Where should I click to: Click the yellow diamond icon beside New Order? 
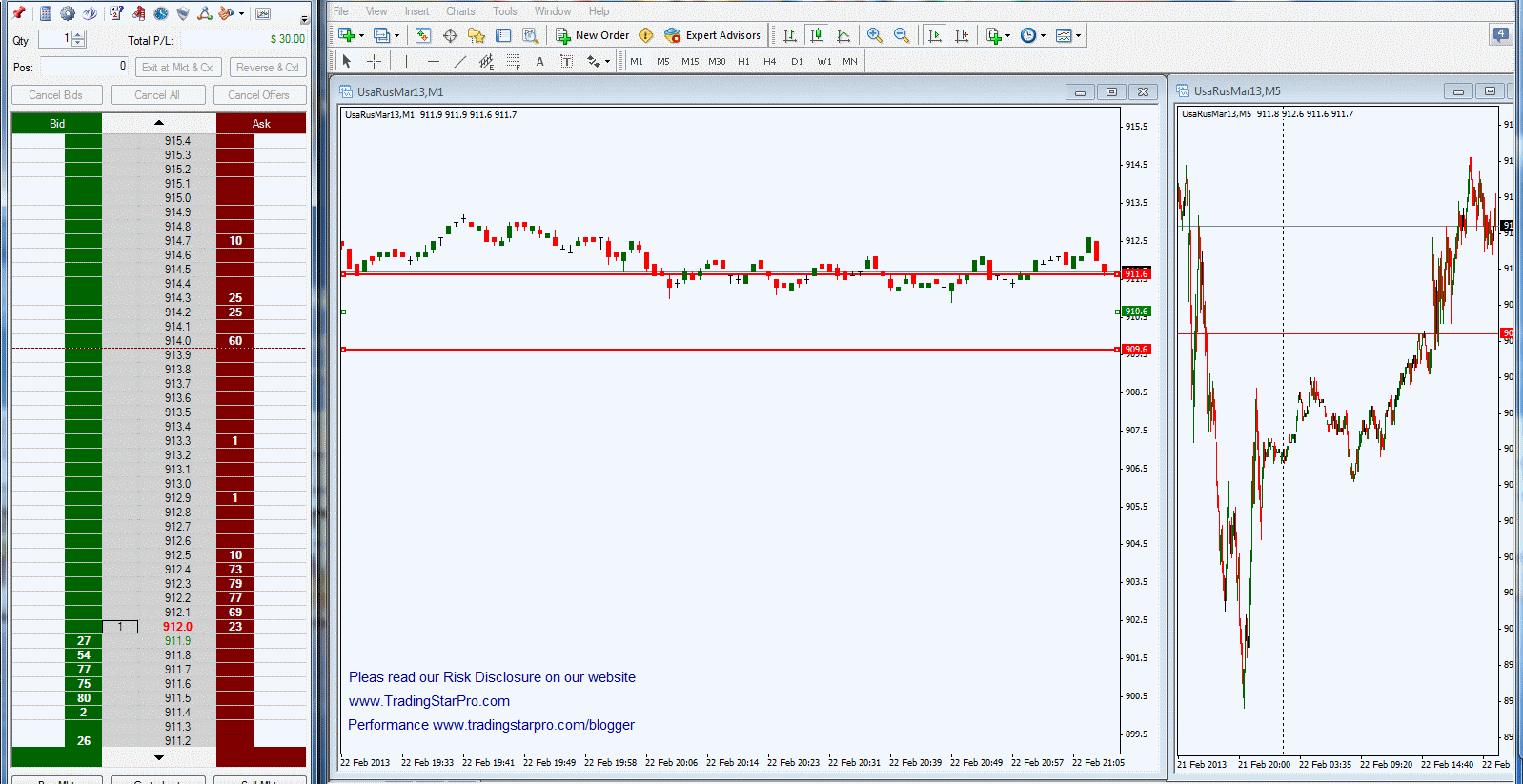[645, 35]
